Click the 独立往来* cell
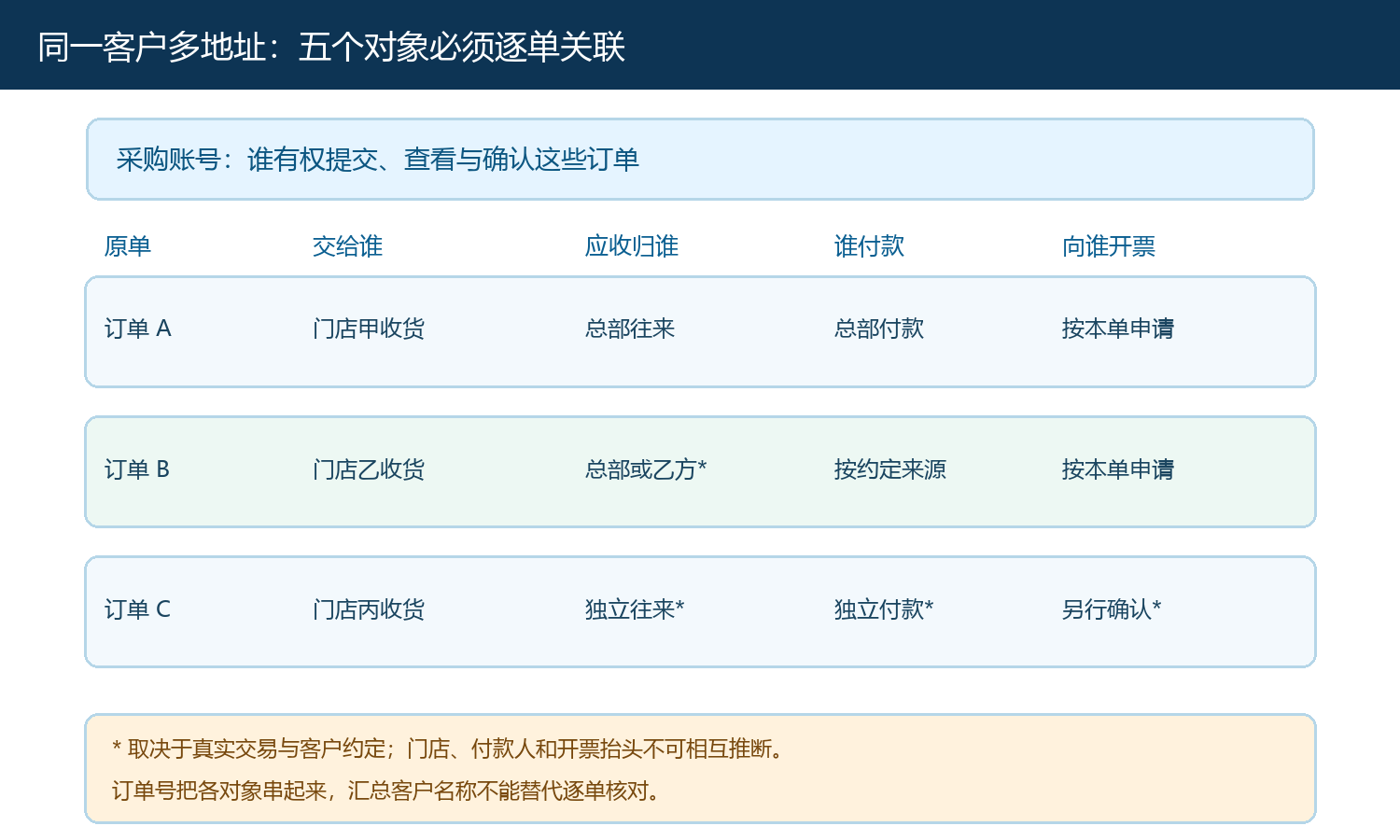 click(635, 609)
